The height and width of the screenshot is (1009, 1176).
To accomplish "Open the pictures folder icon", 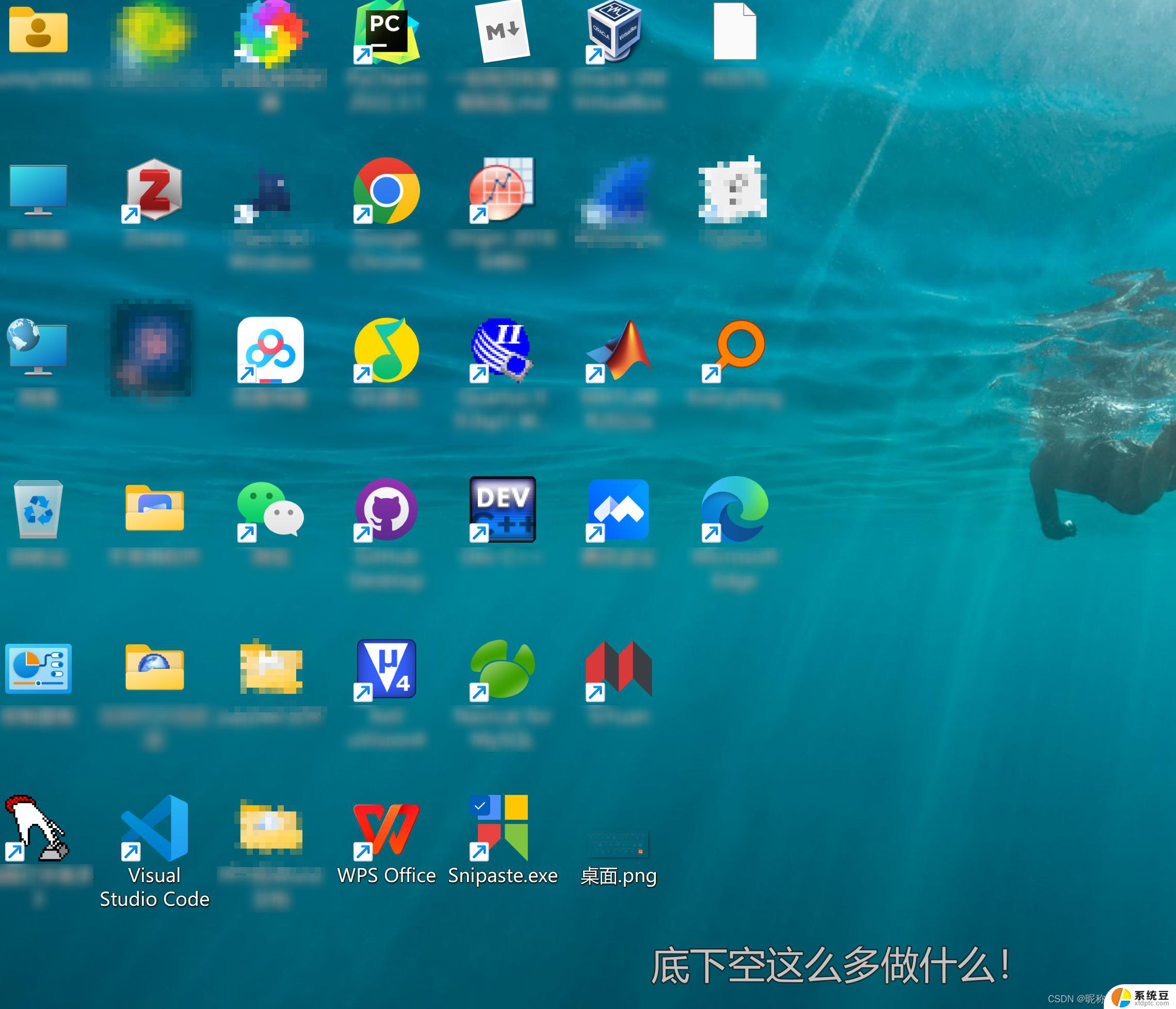I will click(x=154, y=508).
